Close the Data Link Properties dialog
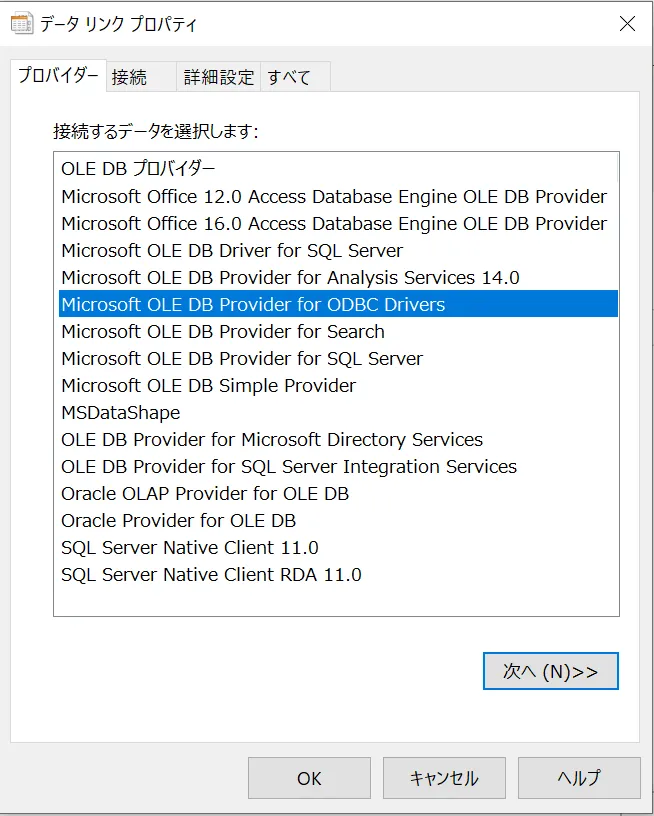The image size is (654, 816). (x=627, y=24)
